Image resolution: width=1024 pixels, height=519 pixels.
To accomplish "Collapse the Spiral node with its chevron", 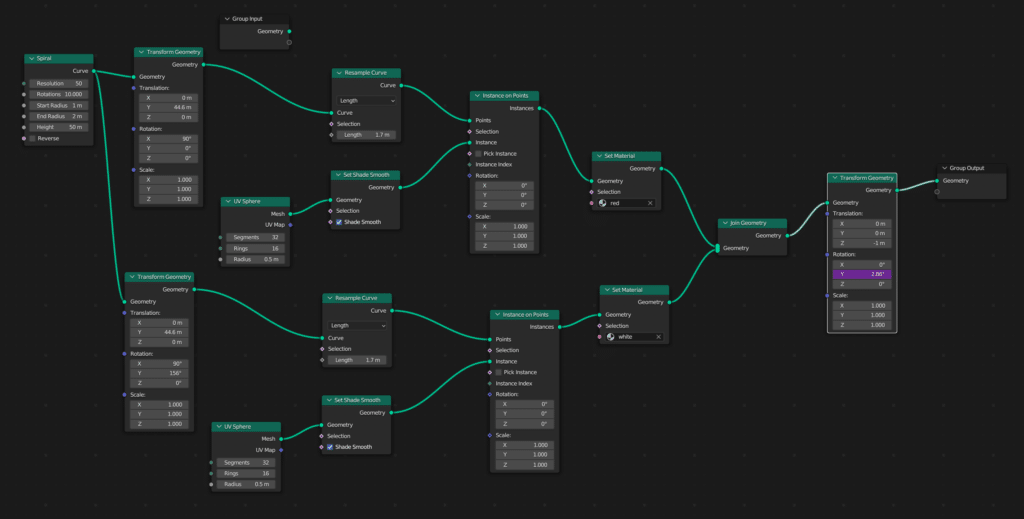I will 31,59.
